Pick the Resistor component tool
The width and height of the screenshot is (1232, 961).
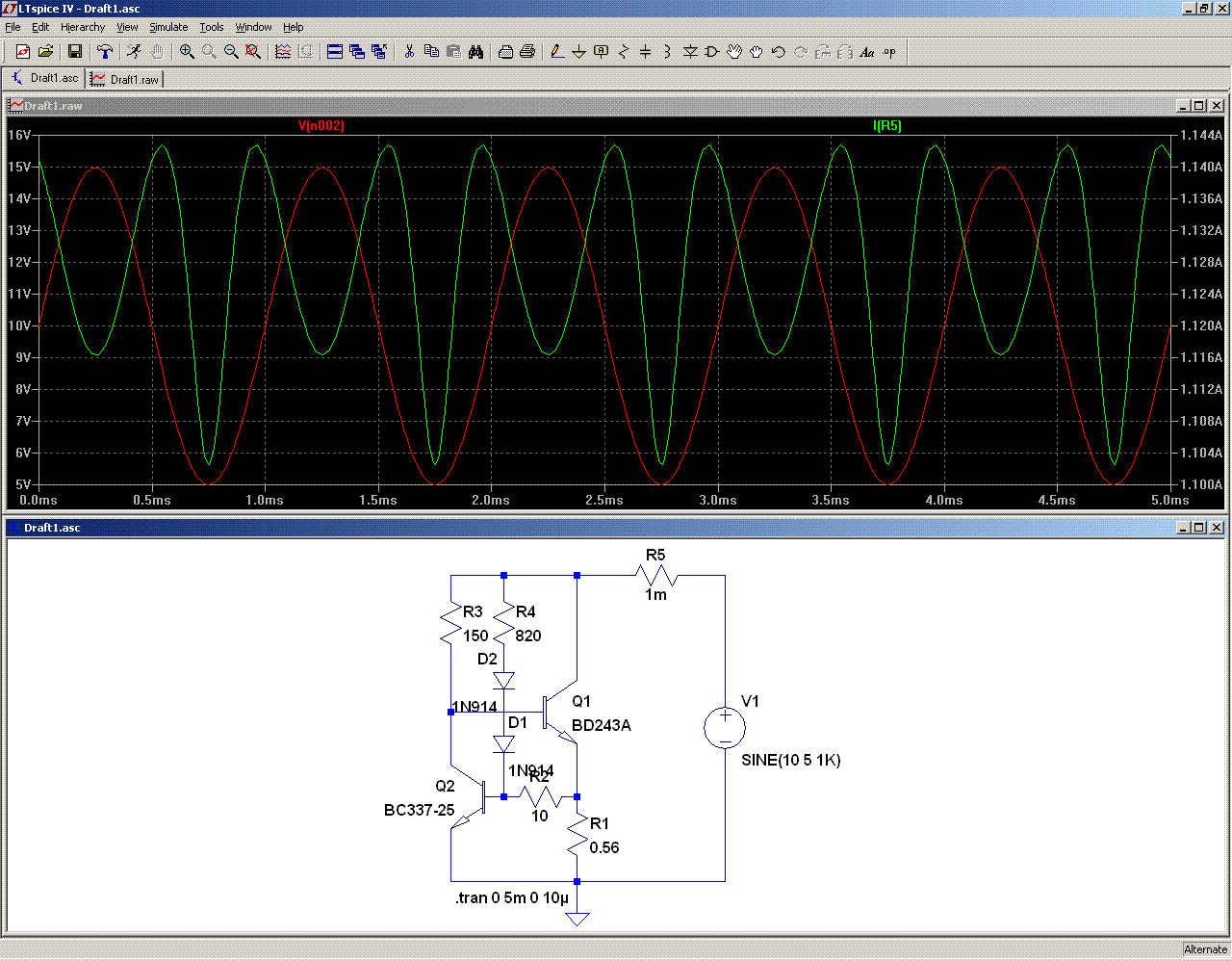[623, 52]
